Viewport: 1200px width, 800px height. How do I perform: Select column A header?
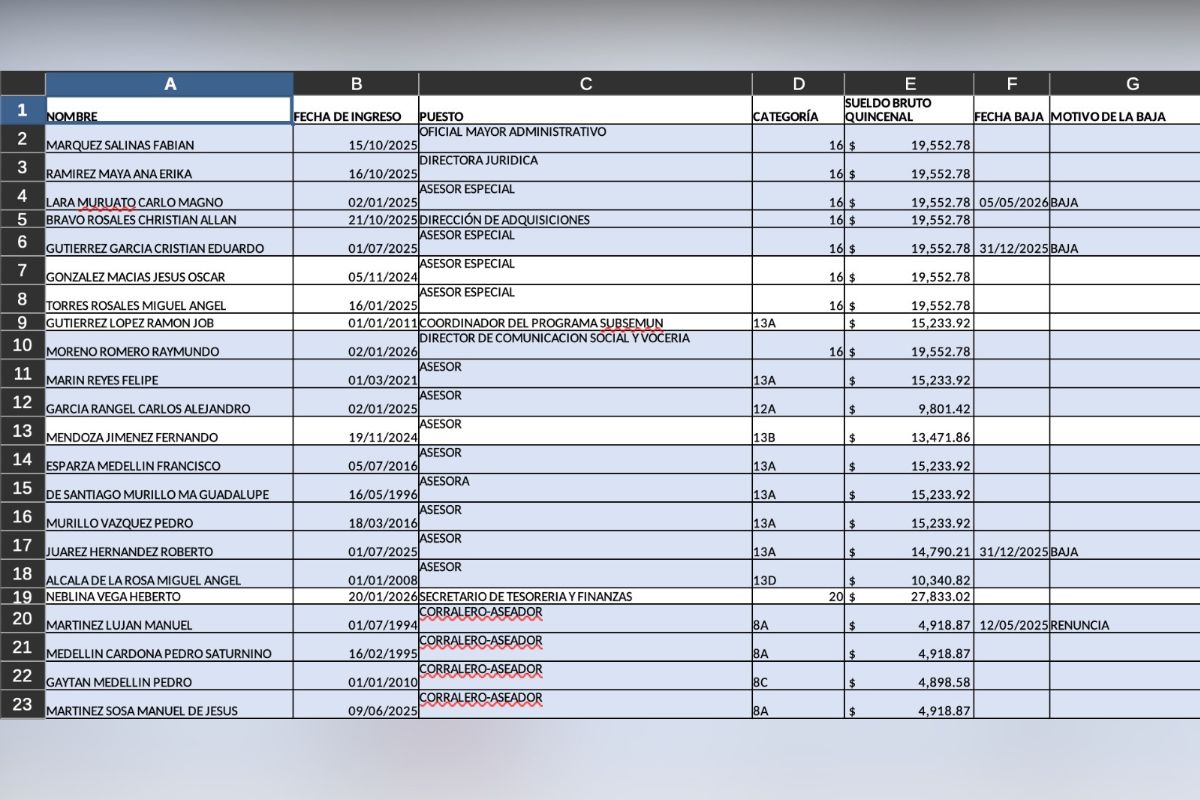tap(170, 84)
